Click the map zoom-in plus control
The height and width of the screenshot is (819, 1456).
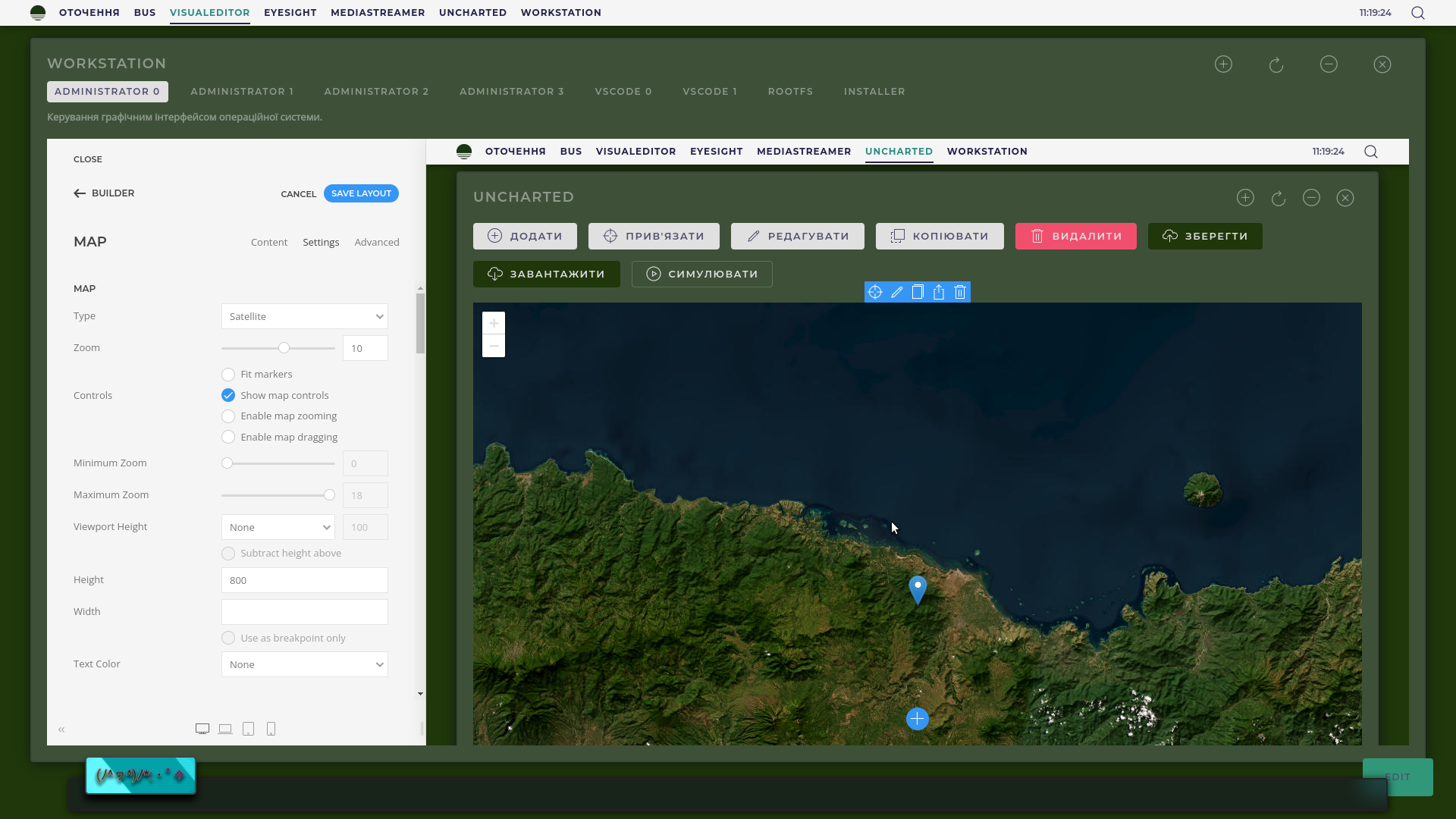pyautogui.click(x=494, y=323)
